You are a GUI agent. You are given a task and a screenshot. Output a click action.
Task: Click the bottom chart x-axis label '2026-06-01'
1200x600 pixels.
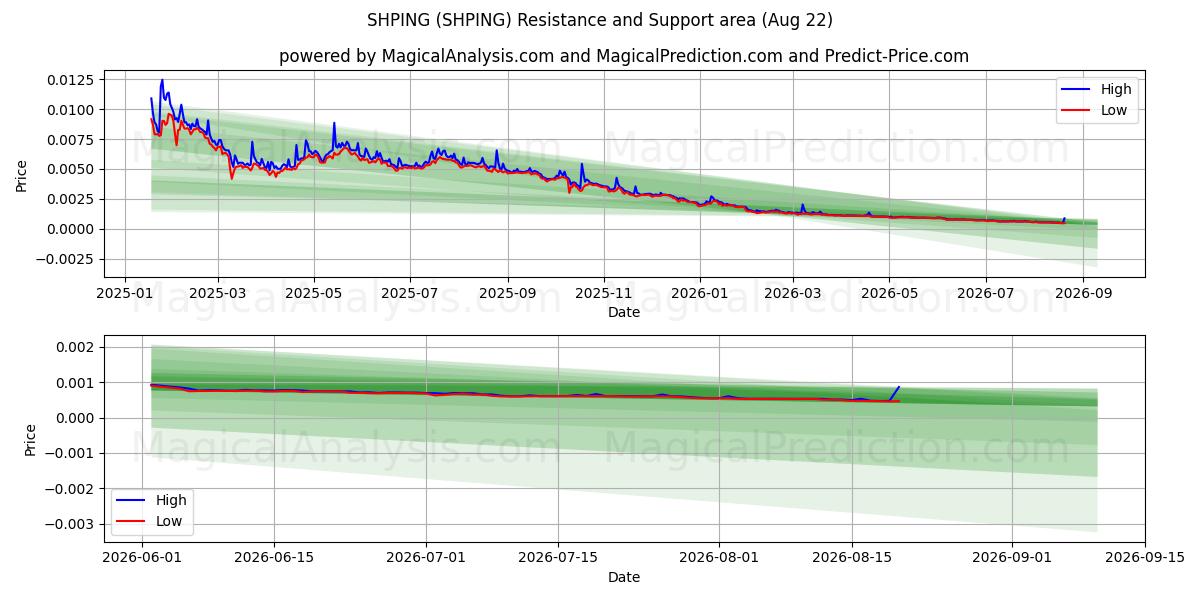coord(144,559)
